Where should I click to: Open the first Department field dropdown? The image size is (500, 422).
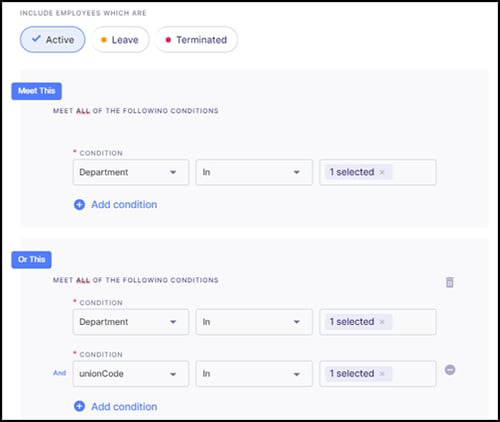[x=131, y=172]
